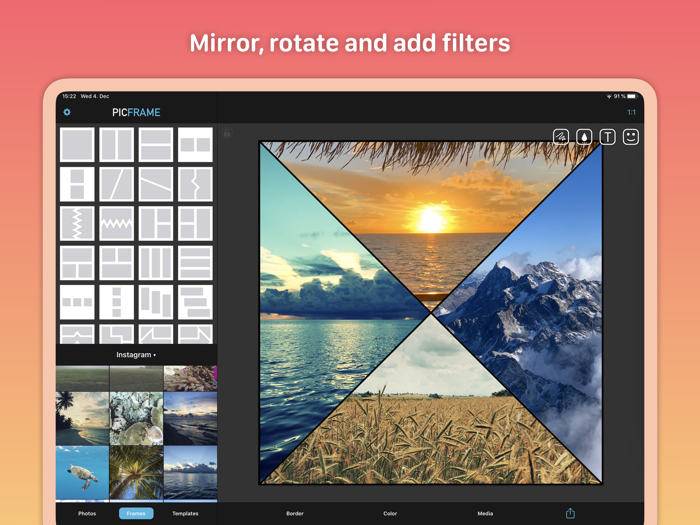Screen dimensions: 700x525
Task: Select the single full-square frame layout
Action: click(x=77, y=145)
